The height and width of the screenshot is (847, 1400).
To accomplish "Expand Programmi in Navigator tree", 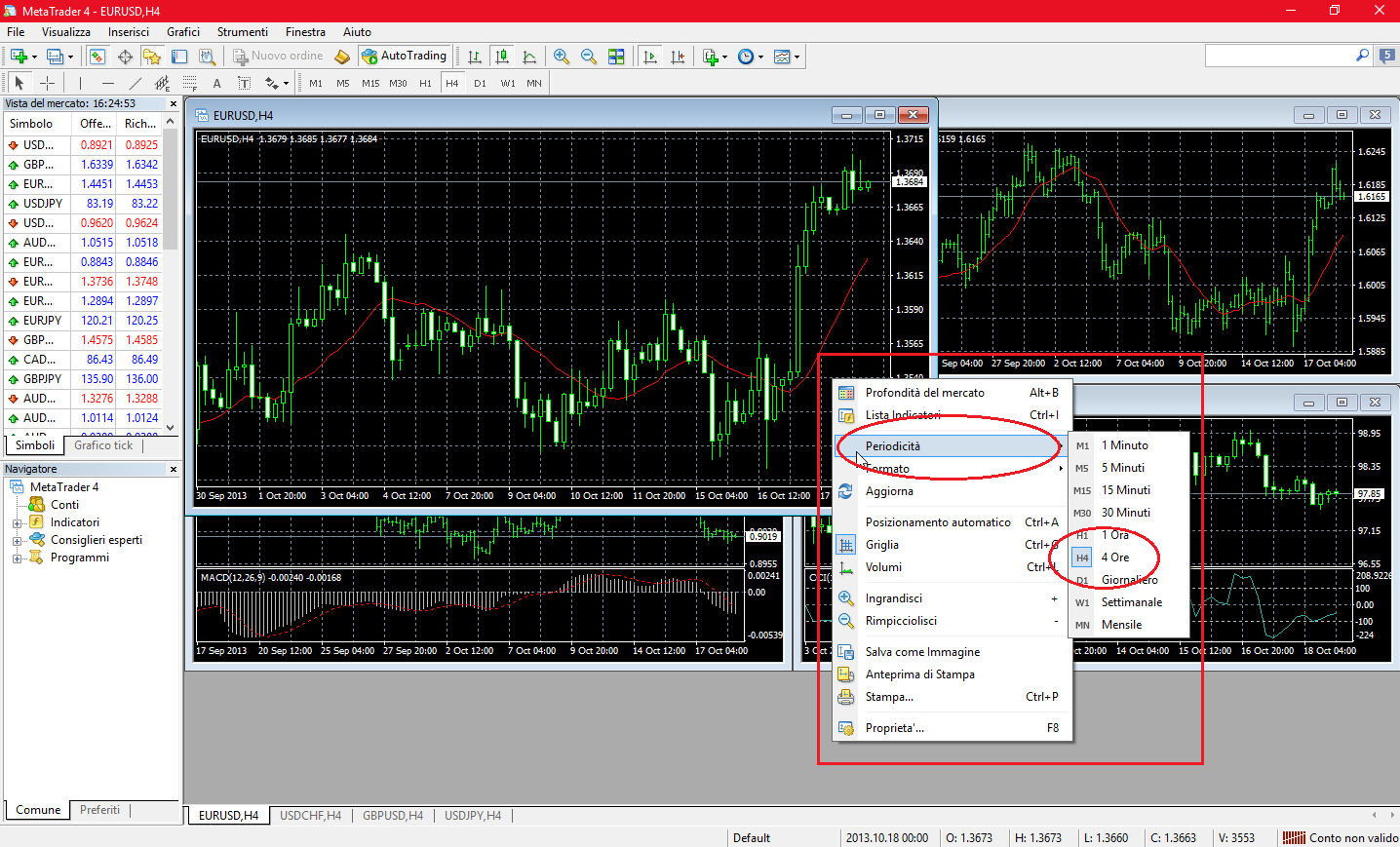I will (x=17, y=558).
